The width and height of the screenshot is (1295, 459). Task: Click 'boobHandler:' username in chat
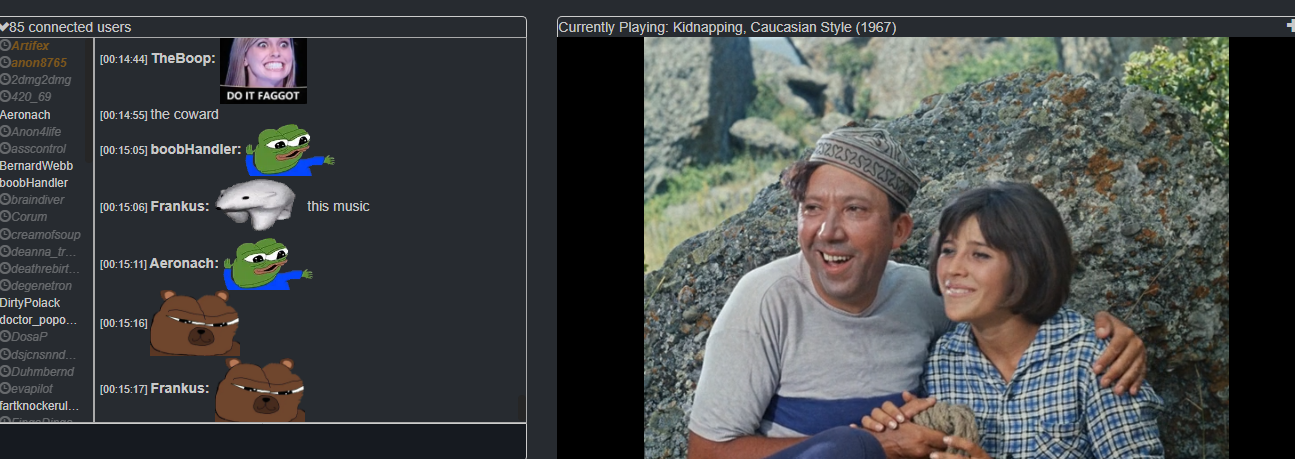[196, 150]
